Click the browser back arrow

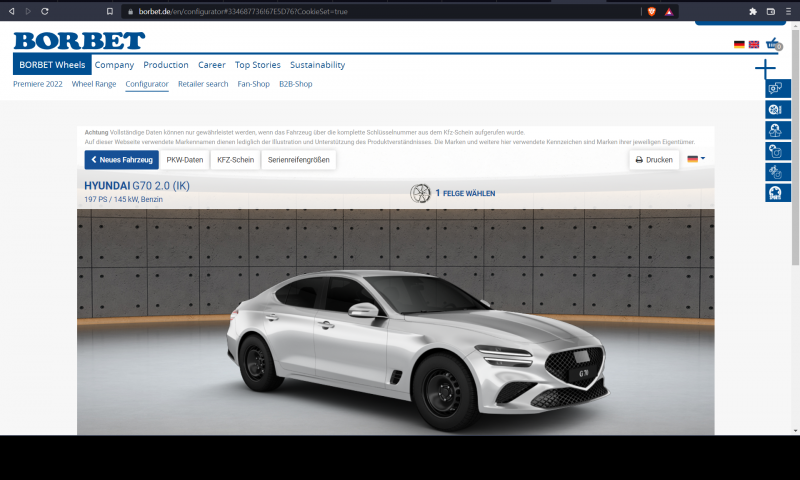tap(11, 11)
